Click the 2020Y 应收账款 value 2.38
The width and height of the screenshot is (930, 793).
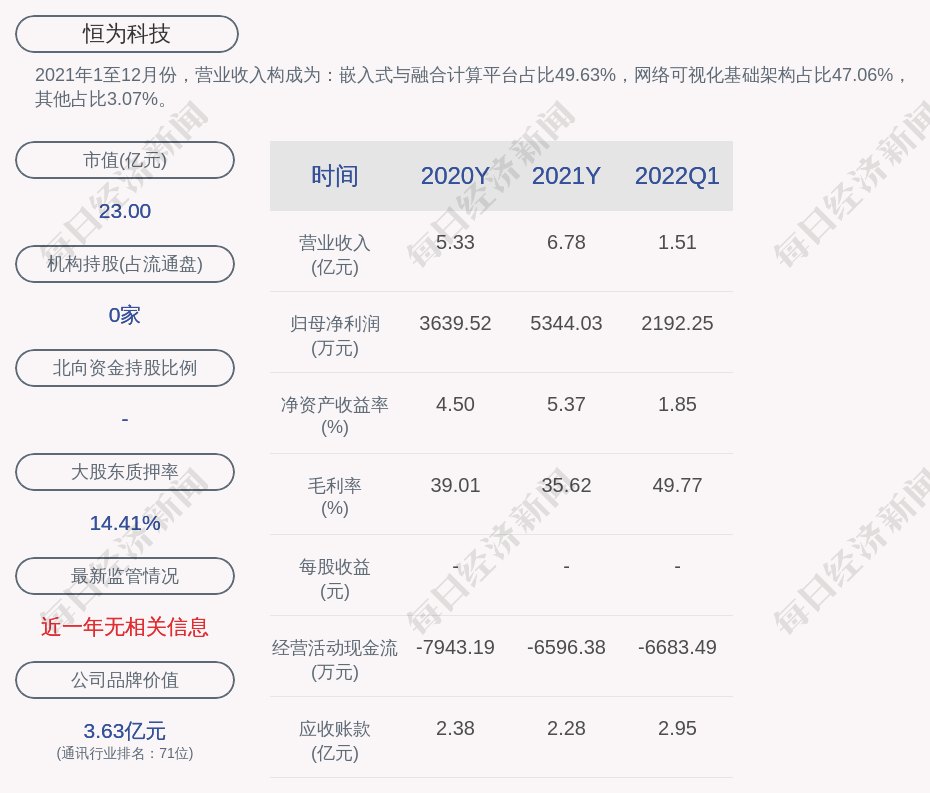tap(455, 728)
